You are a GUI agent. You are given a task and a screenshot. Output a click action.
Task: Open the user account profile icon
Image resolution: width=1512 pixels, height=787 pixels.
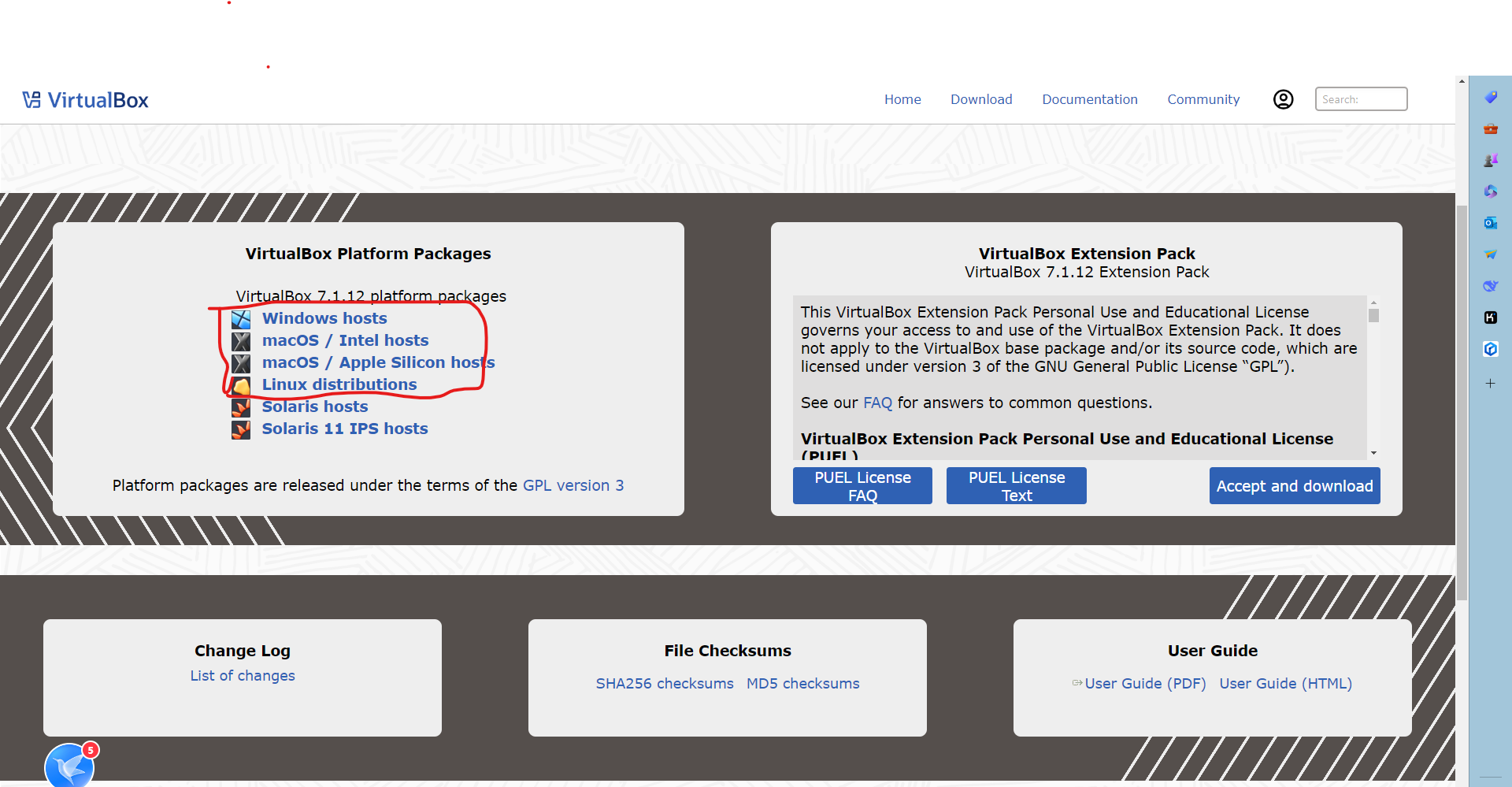(1283, 99)
